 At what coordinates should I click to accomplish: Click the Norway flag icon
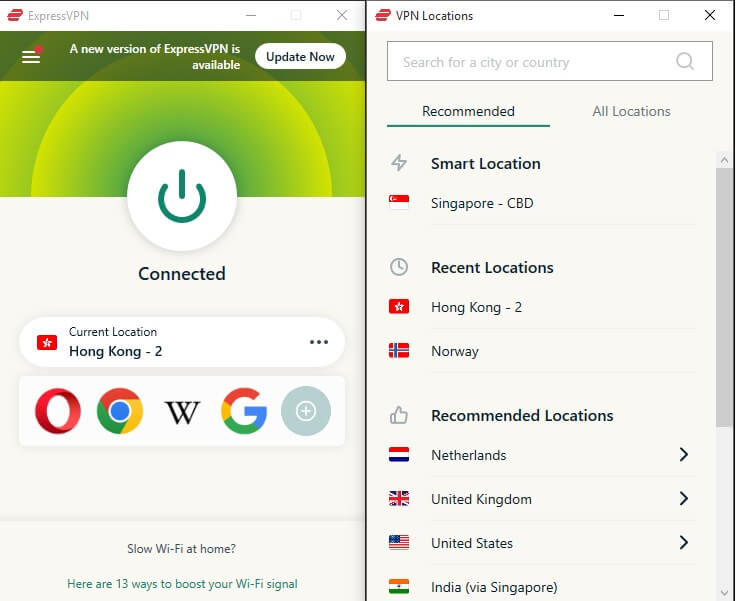(399, 351)
